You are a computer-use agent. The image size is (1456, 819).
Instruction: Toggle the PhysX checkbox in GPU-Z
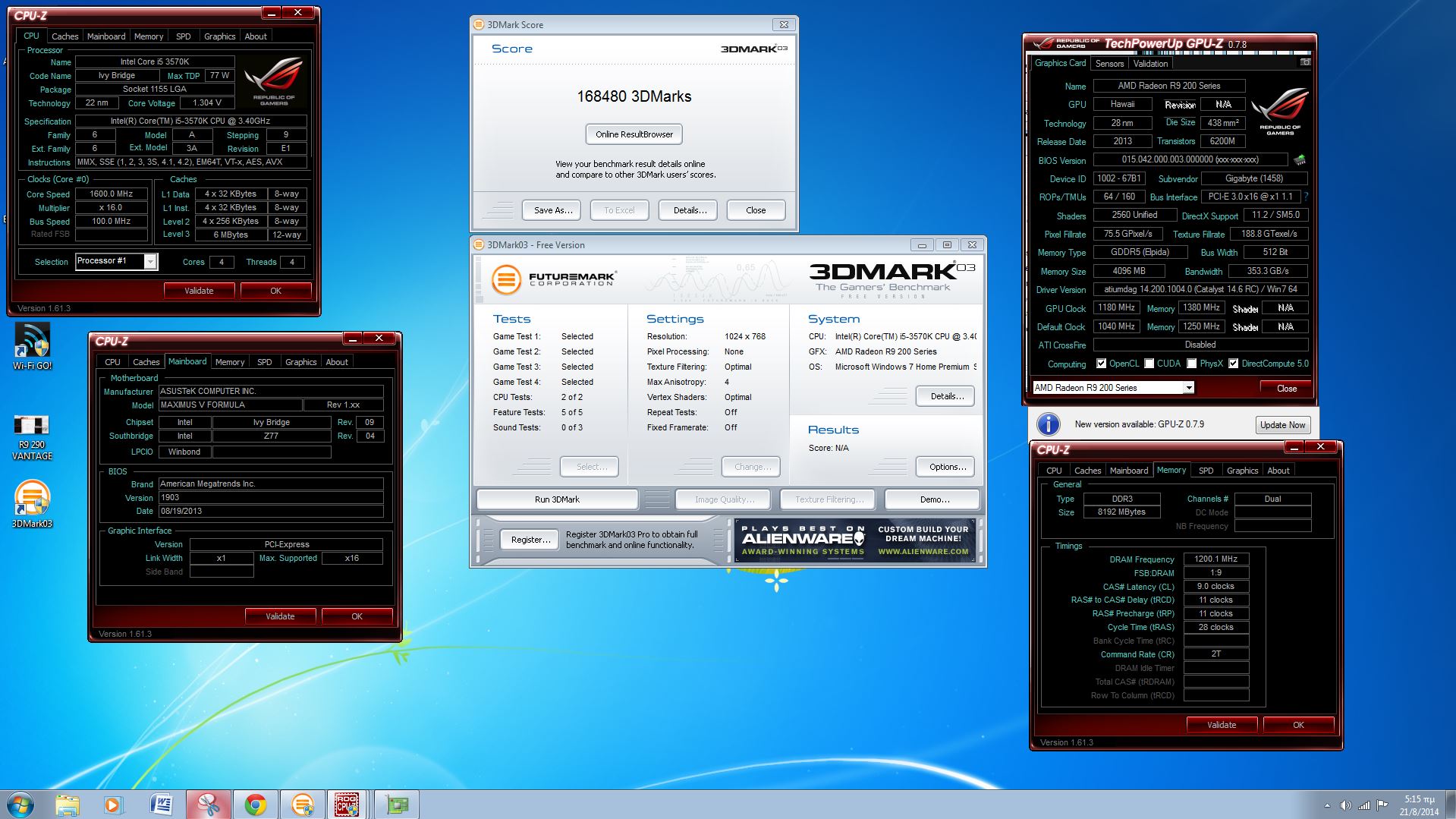click(x=1191, y=364)
